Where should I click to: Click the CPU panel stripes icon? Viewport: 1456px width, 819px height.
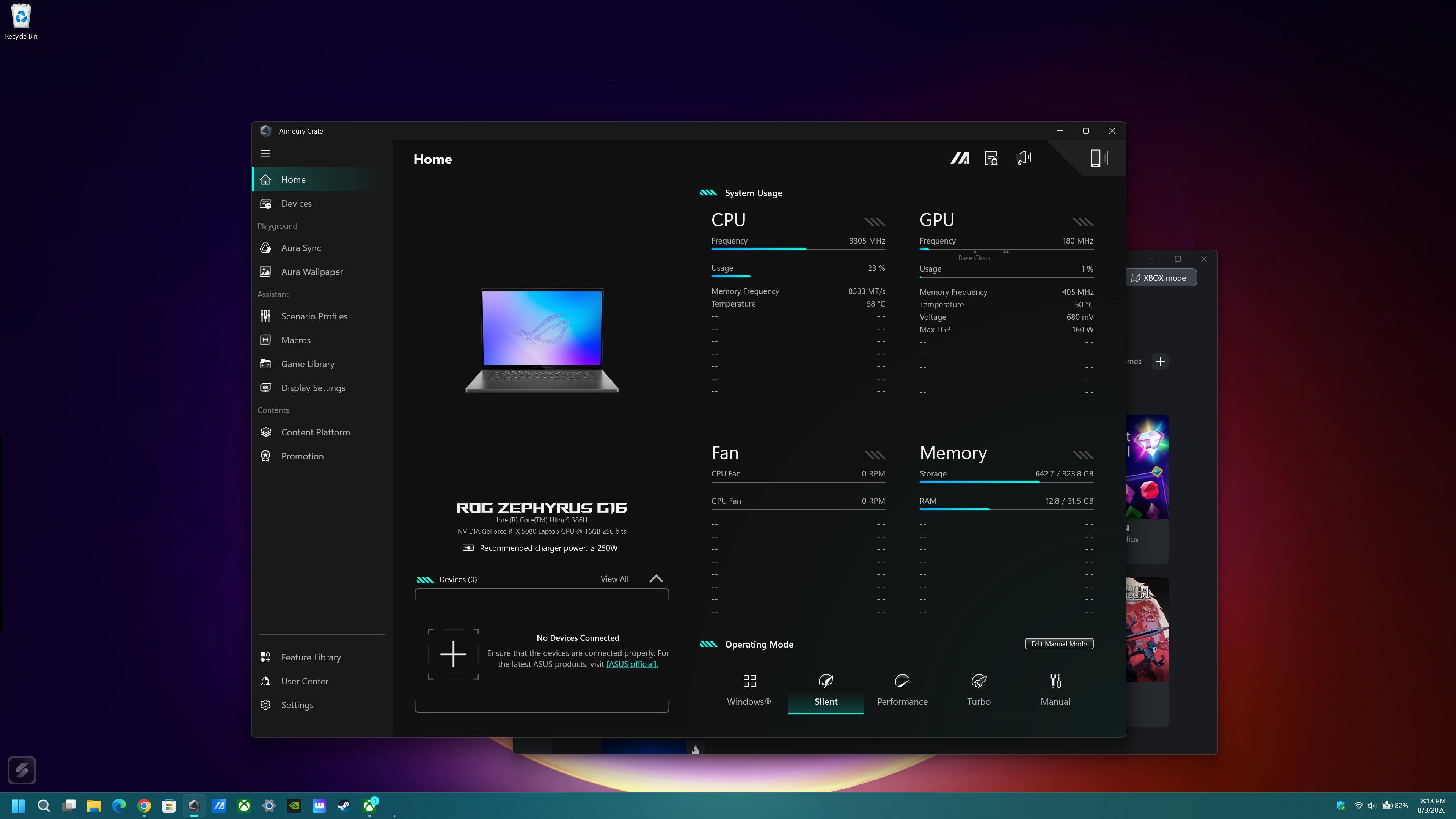tap(874, 222)
